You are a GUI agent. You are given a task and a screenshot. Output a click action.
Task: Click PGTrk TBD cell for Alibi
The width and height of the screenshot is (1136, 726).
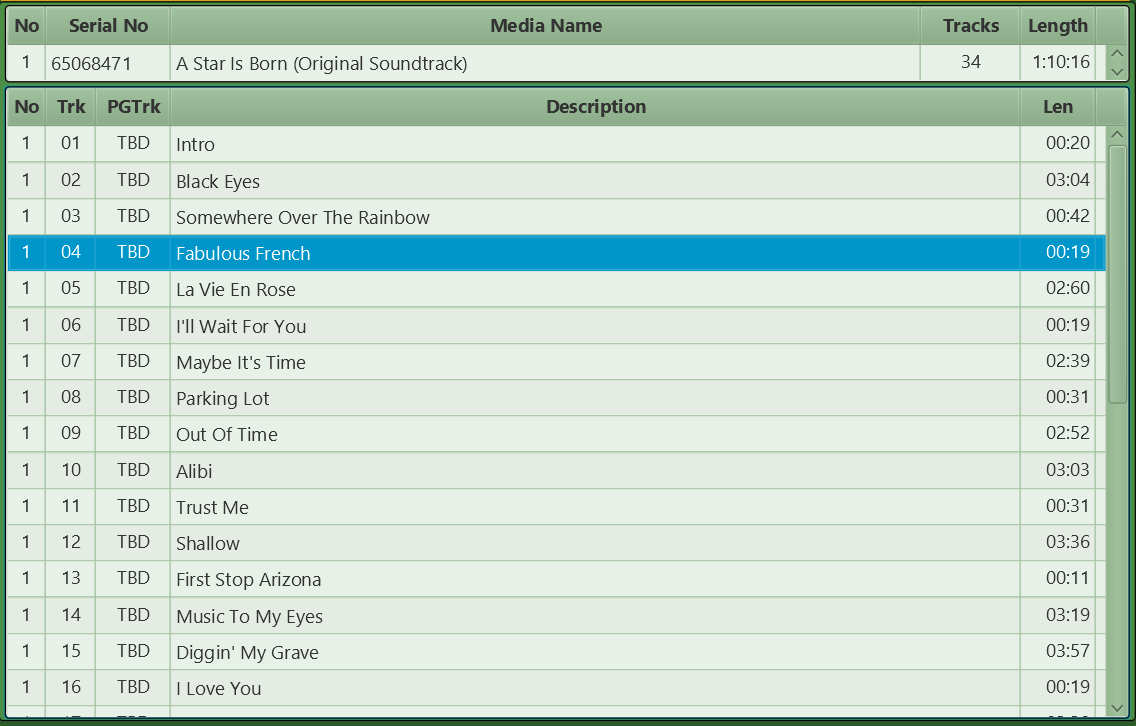pyautogui.click(x=133, y=470)
